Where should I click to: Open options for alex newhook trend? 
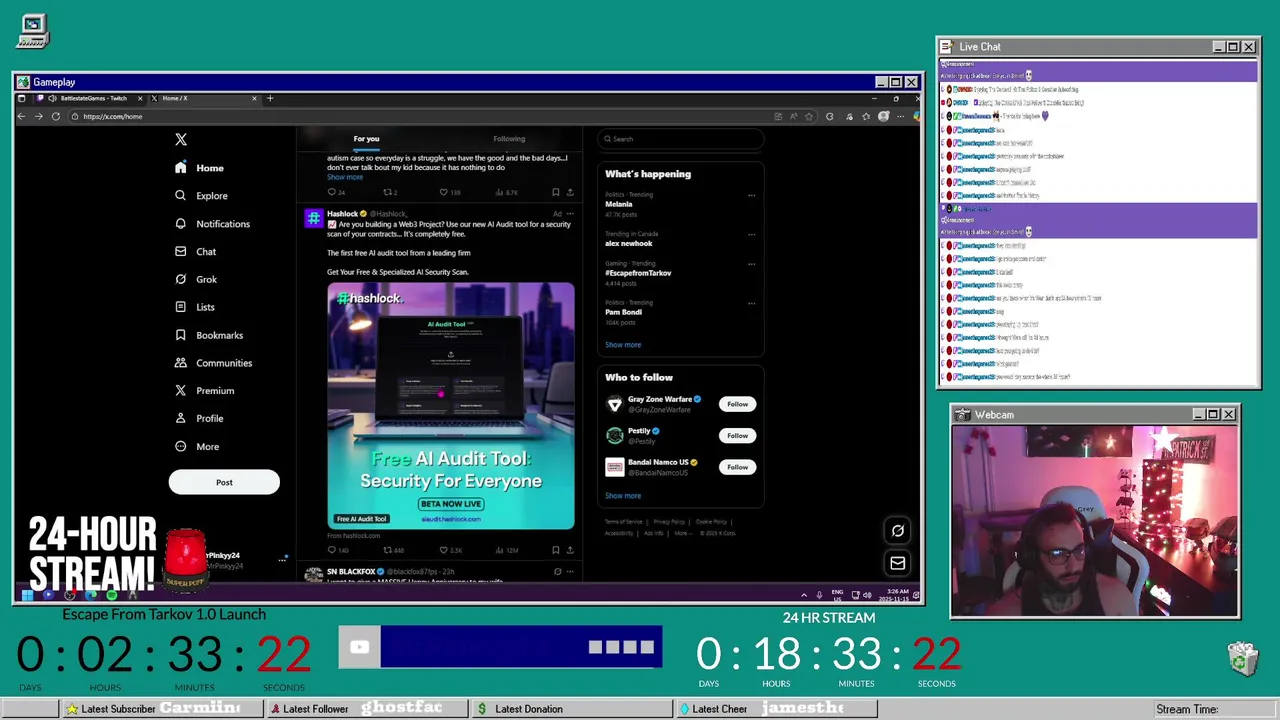[751, 235]
